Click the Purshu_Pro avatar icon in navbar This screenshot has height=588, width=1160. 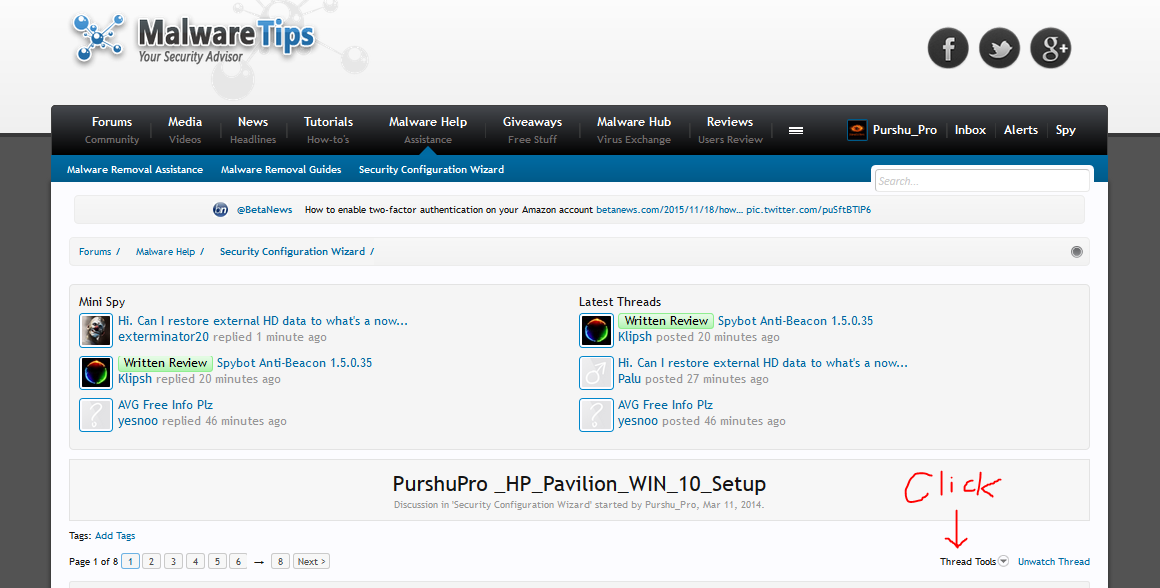click(857, 130)
